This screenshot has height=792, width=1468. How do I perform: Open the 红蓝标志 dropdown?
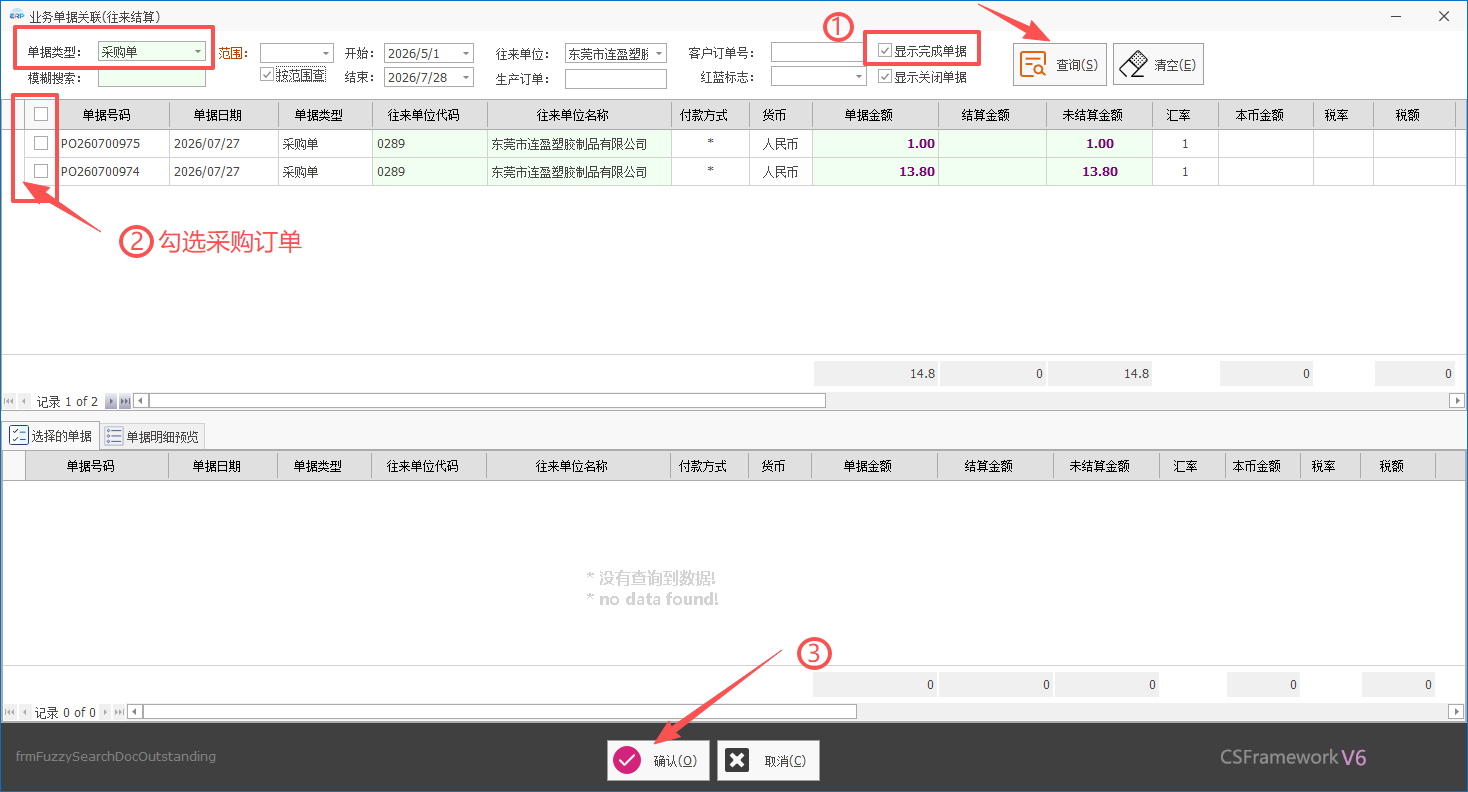(859, 77)
